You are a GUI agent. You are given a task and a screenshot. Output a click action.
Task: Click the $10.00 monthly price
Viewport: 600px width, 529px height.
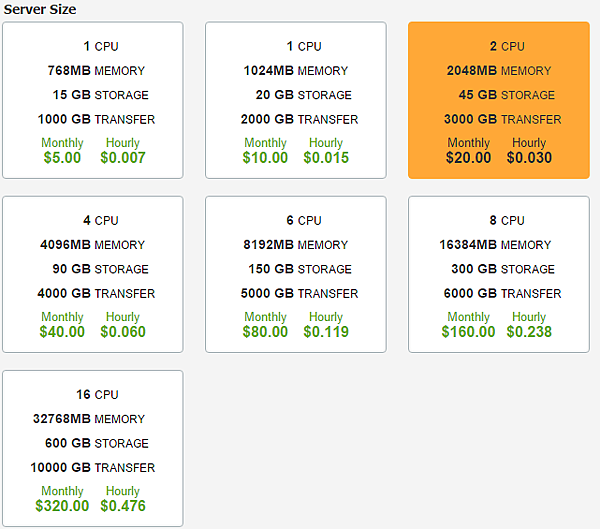click(x=265, y=158)
